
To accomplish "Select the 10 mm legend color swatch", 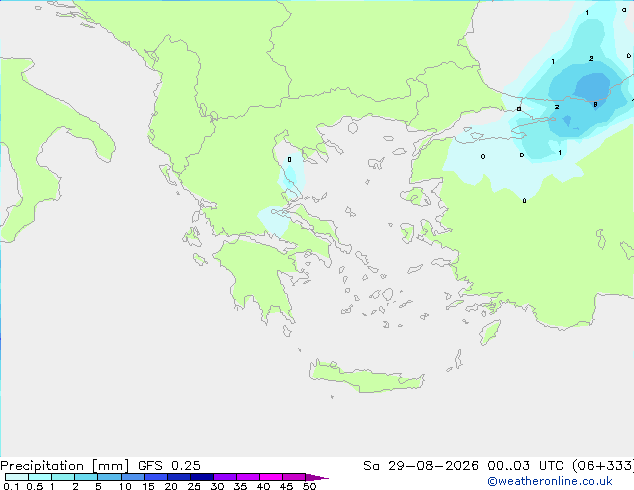I will point(132,477).
